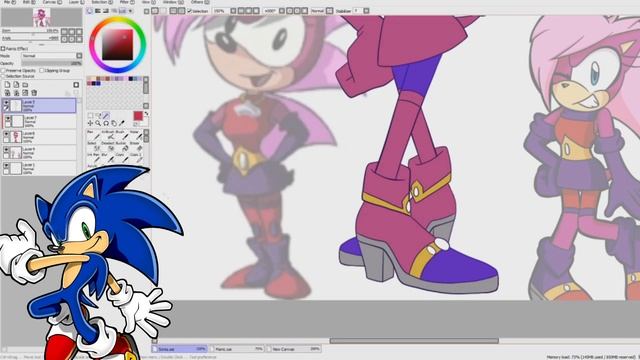Swap foreground and background colors arrow
This screenshot has height=360, width=640.
pos(147,114)
